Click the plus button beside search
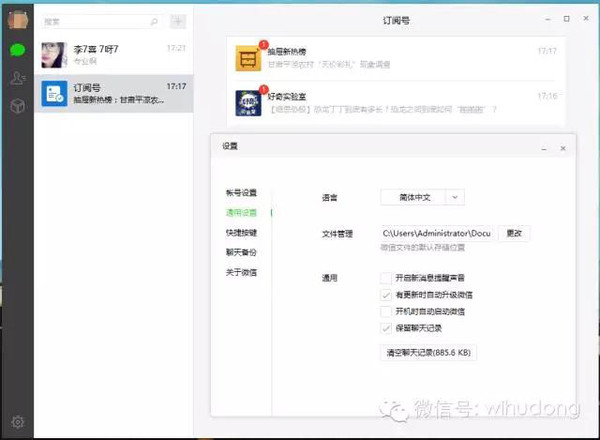The image size is (600, 440). (x=178, y=21)
